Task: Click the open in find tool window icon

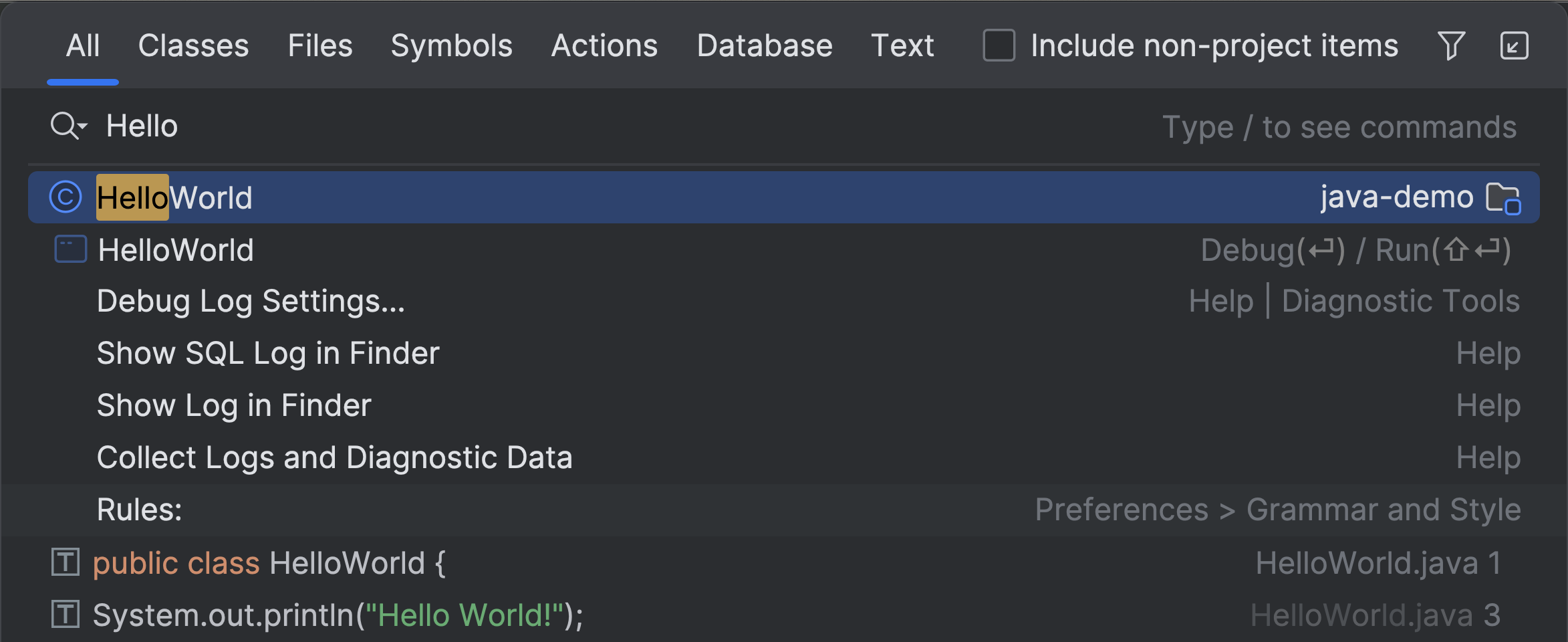Action: coord(1514,46)
